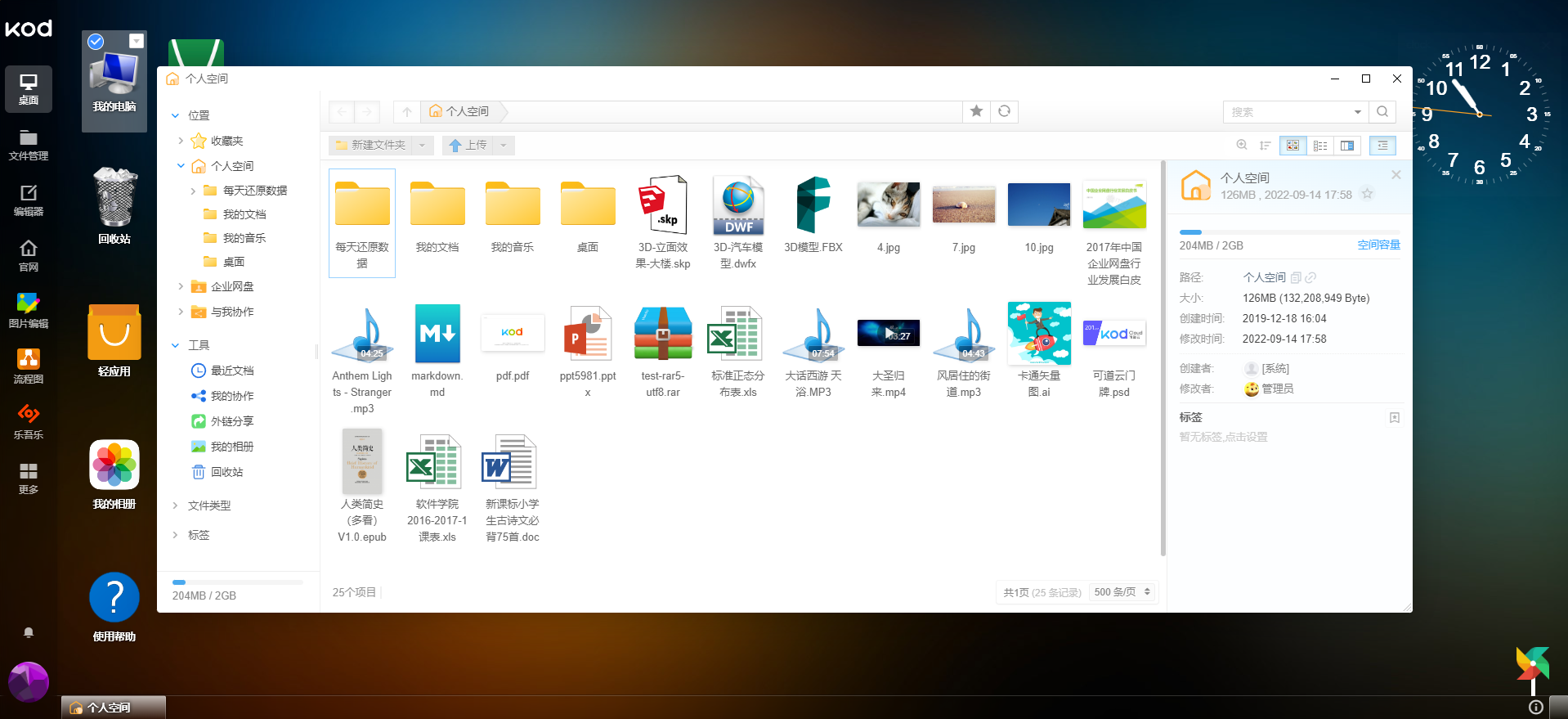1568x719 pixels.
Task: Launch 图片编辑 from the Kod sidebar
Action: pos(29,311)
